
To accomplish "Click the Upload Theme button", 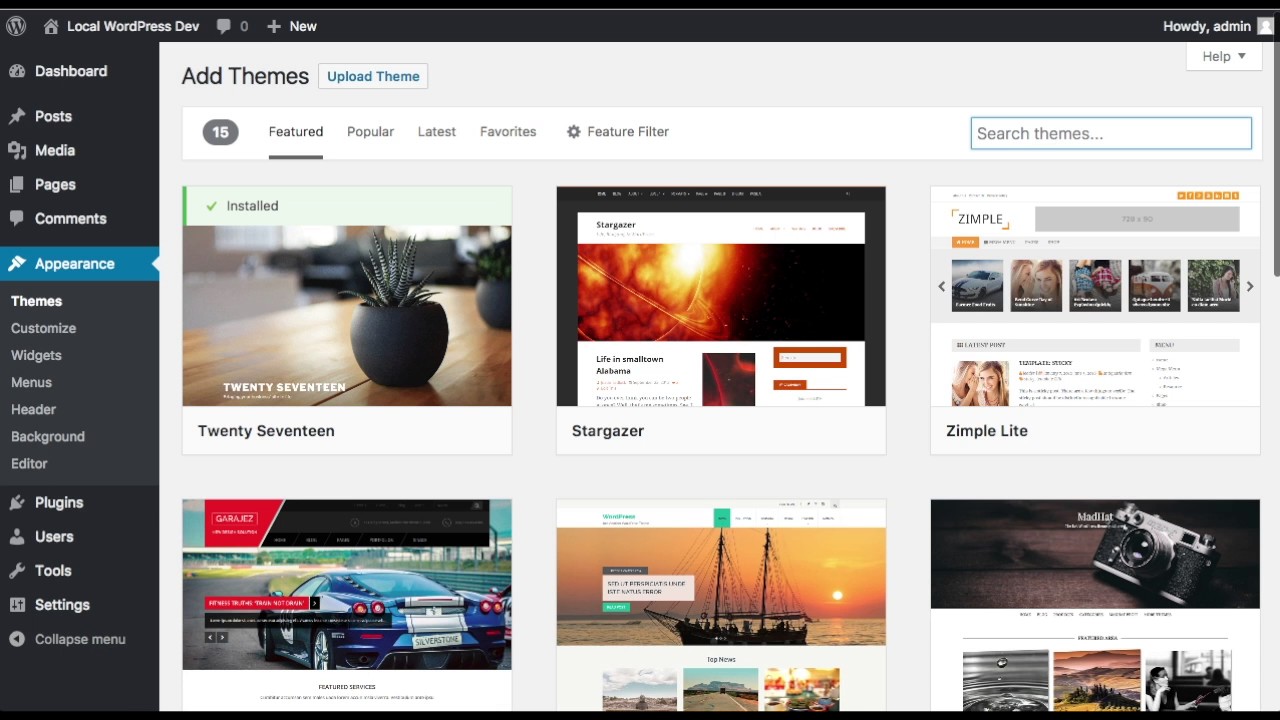I will click(x=373, y=76).
